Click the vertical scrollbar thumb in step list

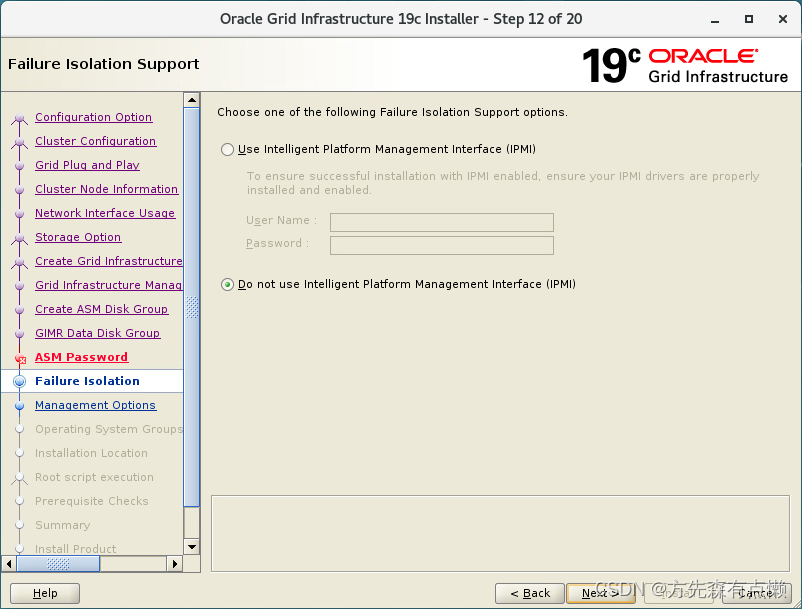point(192,307)
